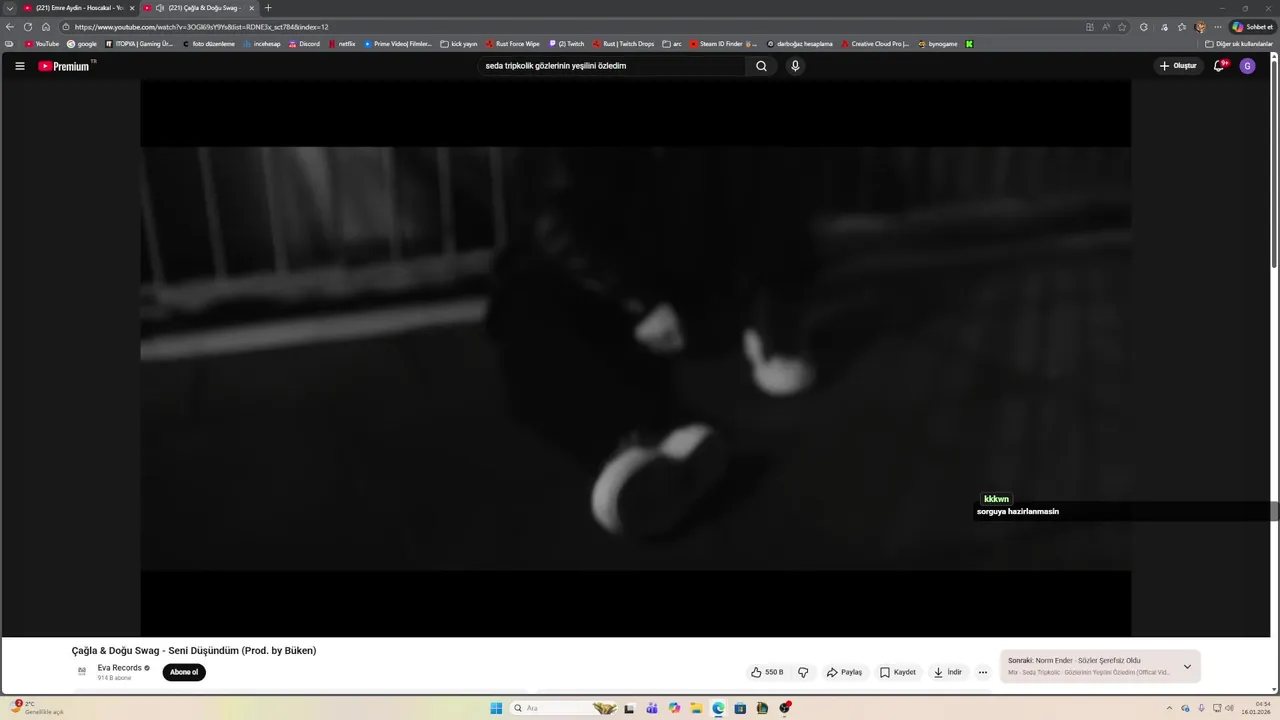Share the video via Paylaş

click(844, 672)
